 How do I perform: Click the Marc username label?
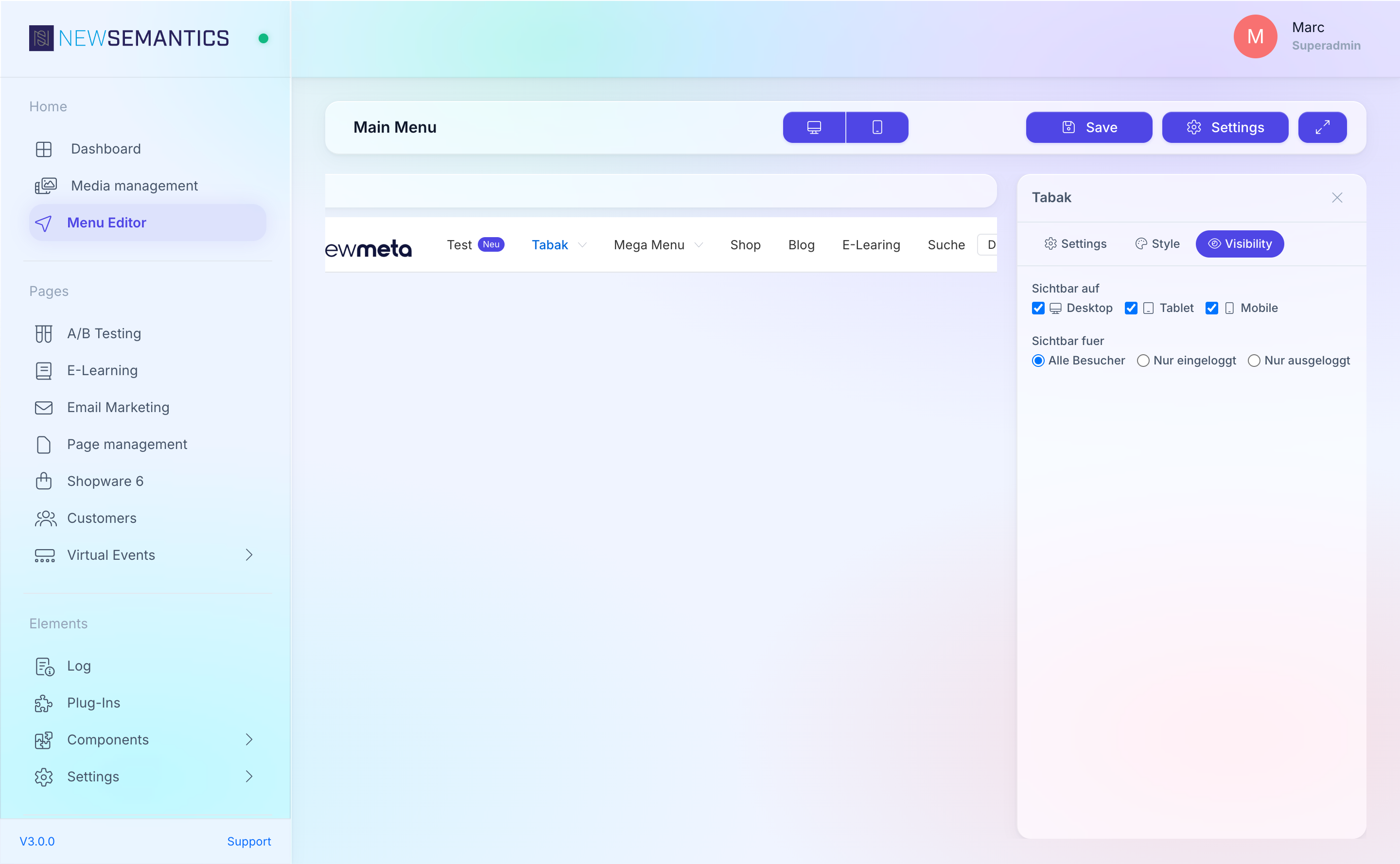1308,27
